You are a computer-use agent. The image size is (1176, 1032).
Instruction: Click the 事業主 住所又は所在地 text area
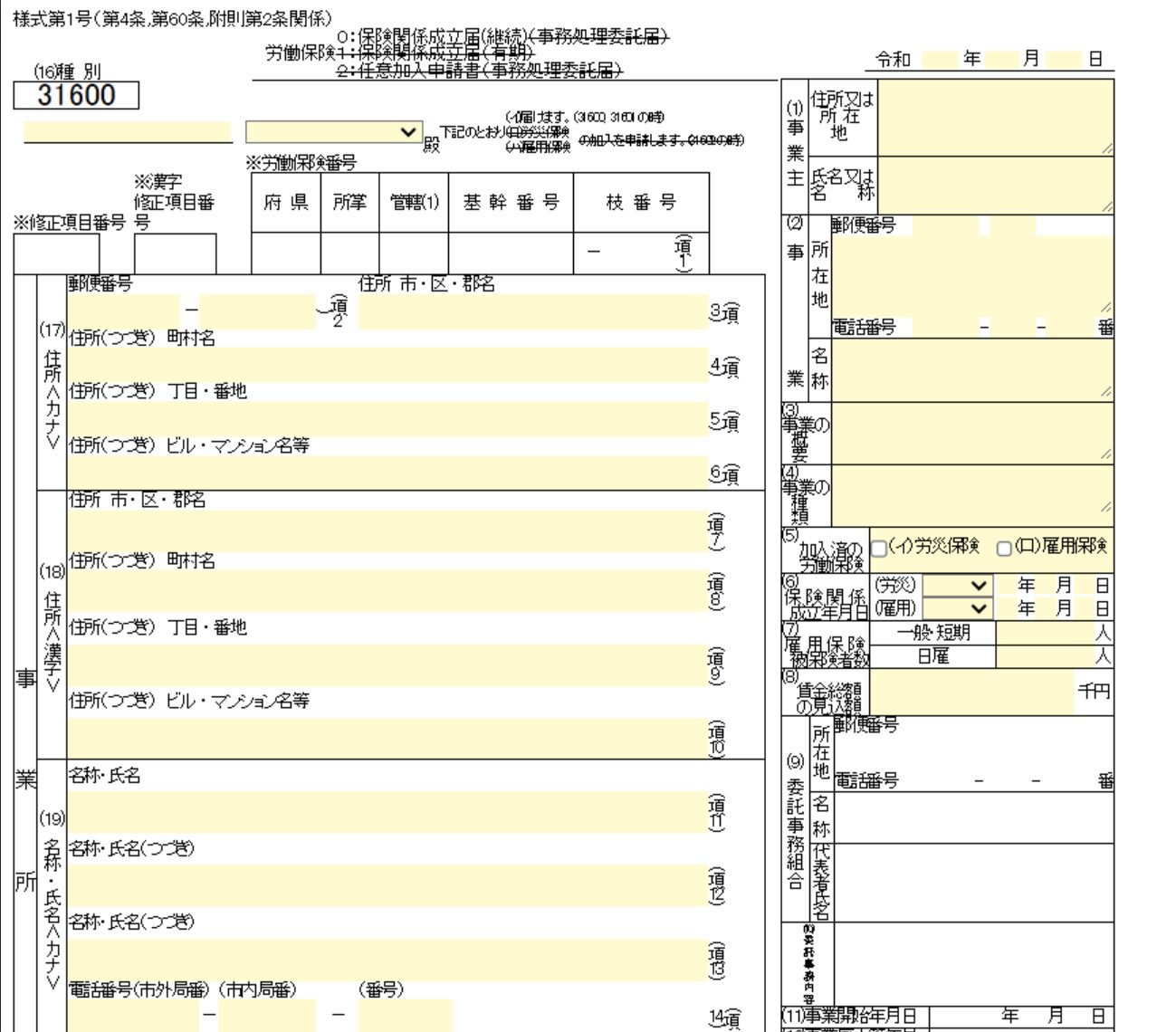point(995,118)
